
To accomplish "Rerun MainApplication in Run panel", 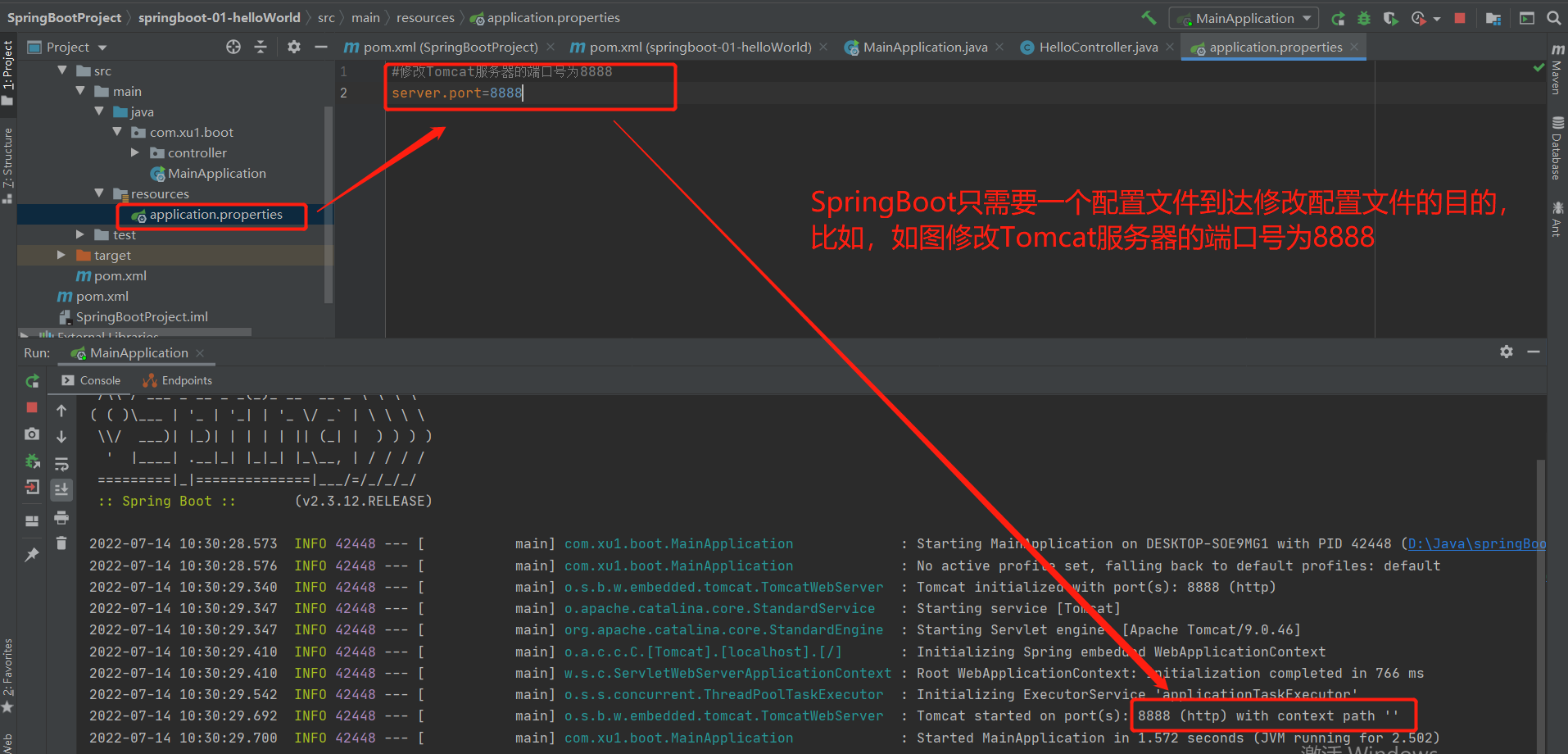I will (x=32, y=381).
